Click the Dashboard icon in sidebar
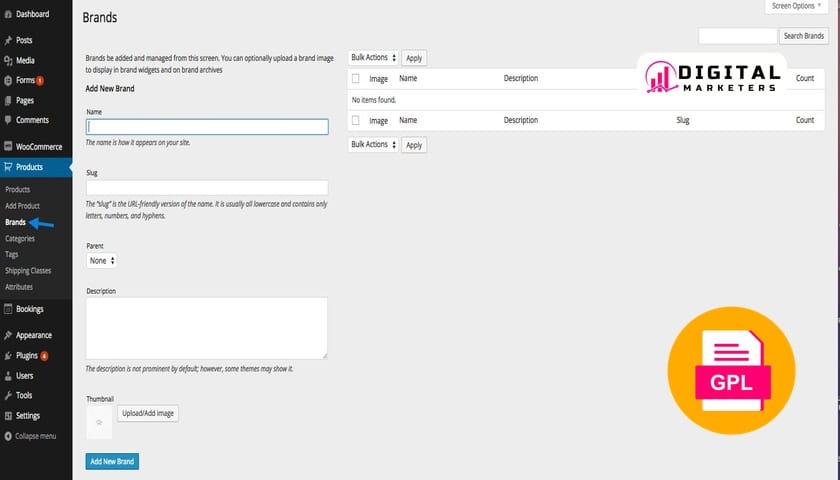Image resolution: width=840 pixels, height=480 pixels. pyautogui.click(x=8, y=13)
